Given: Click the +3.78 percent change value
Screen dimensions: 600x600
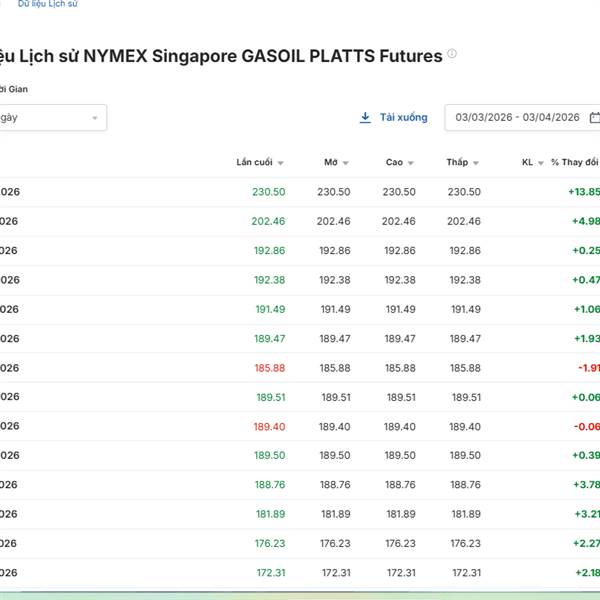Looking at the screenshot, I should point(586,485).
